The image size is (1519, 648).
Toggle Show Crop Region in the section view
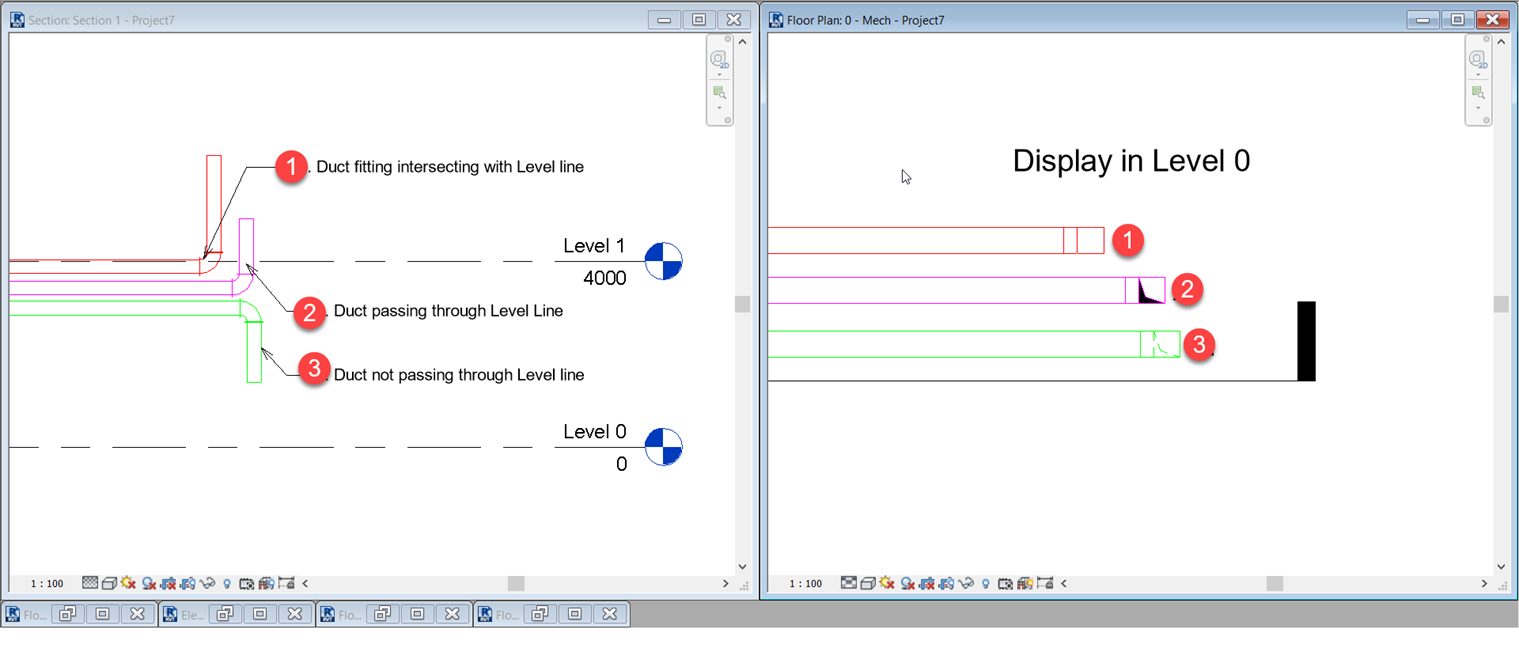click(x=186, y=583)
